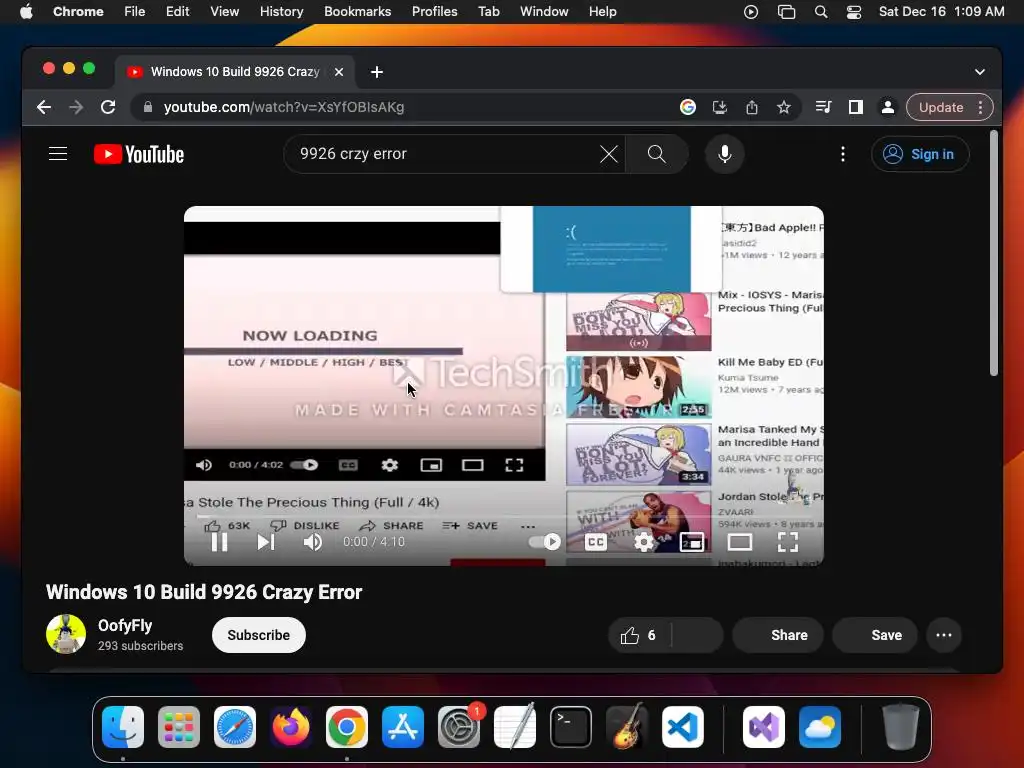Open the Apple menu
The width and height of the screenshot is (1024, 768).
coord(26,12)
